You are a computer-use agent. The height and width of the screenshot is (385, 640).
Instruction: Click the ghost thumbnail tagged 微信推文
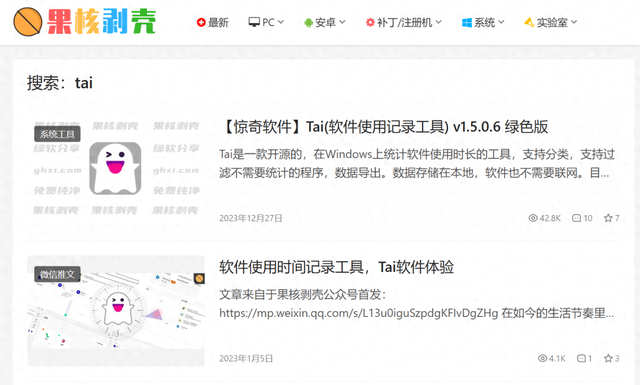(116, 311)
